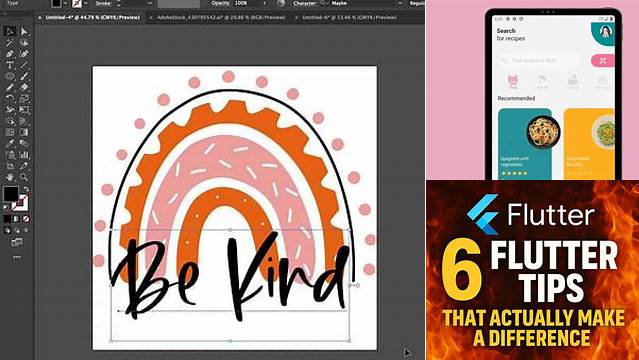Open the font family Maybe dropdown
Screen dimensions: 639x360
pyautogui.click(x=399, y=3)
